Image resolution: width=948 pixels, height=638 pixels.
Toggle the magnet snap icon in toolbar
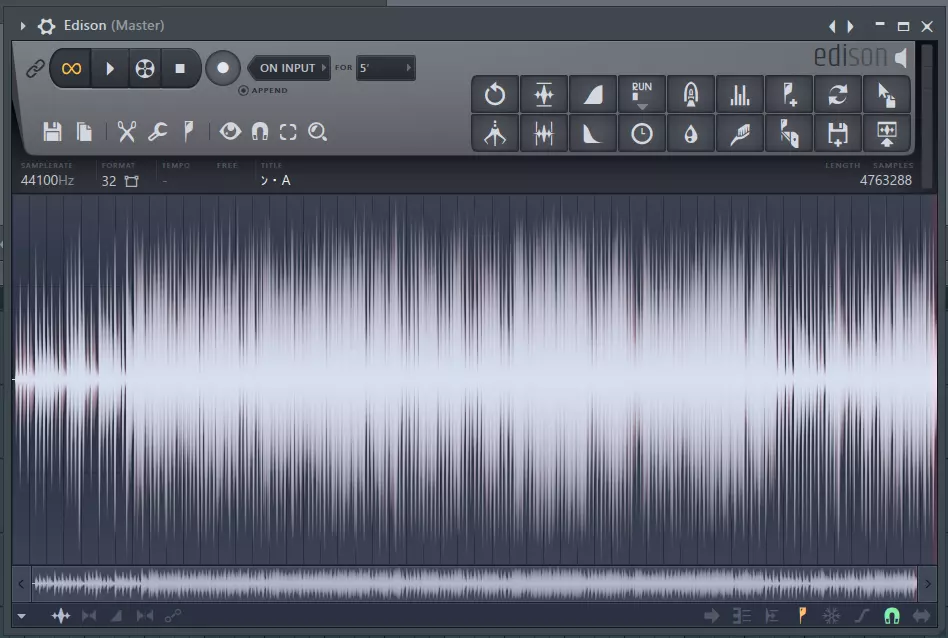coord(259,132)
